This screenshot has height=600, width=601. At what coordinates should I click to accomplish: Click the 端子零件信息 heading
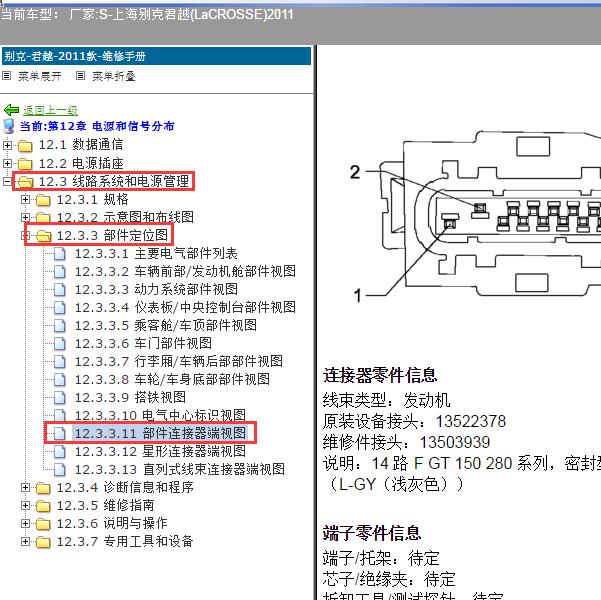[372, 533]
